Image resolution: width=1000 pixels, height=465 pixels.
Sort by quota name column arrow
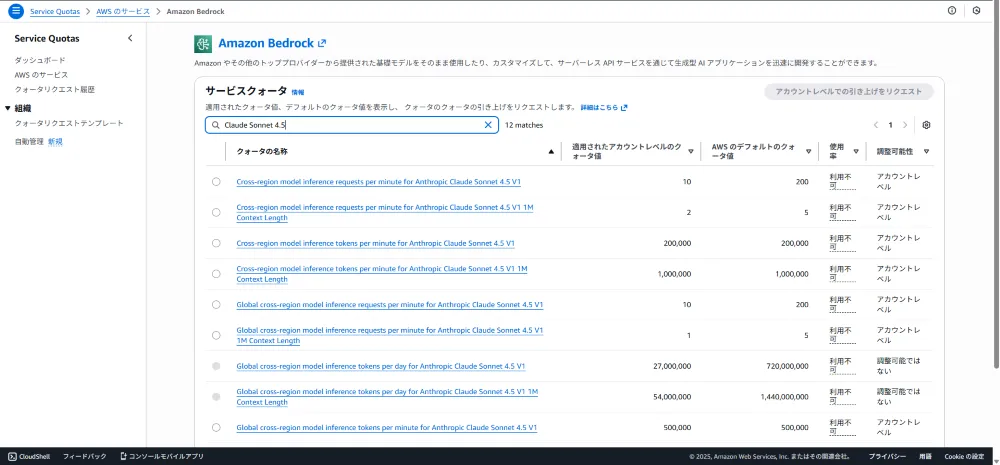[x=551, y=152]
